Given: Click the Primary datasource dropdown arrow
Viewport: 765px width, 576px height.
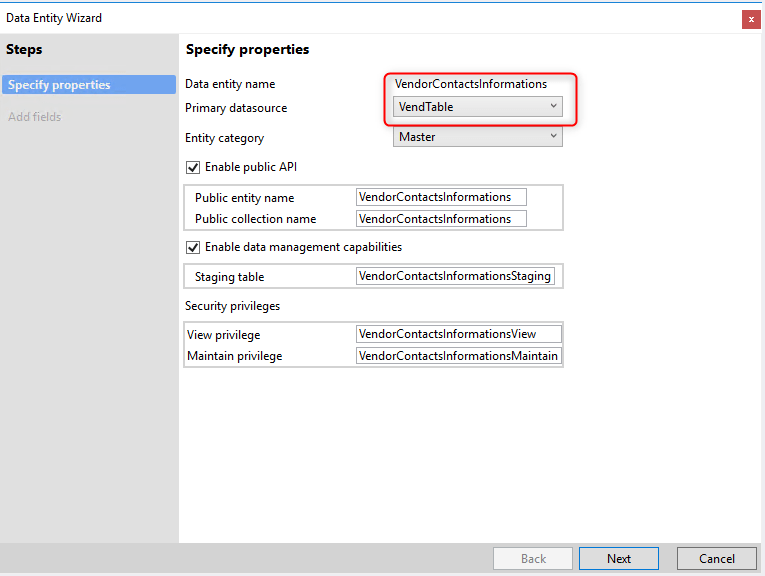Looking at the screenshot, I should pos(554,107).
